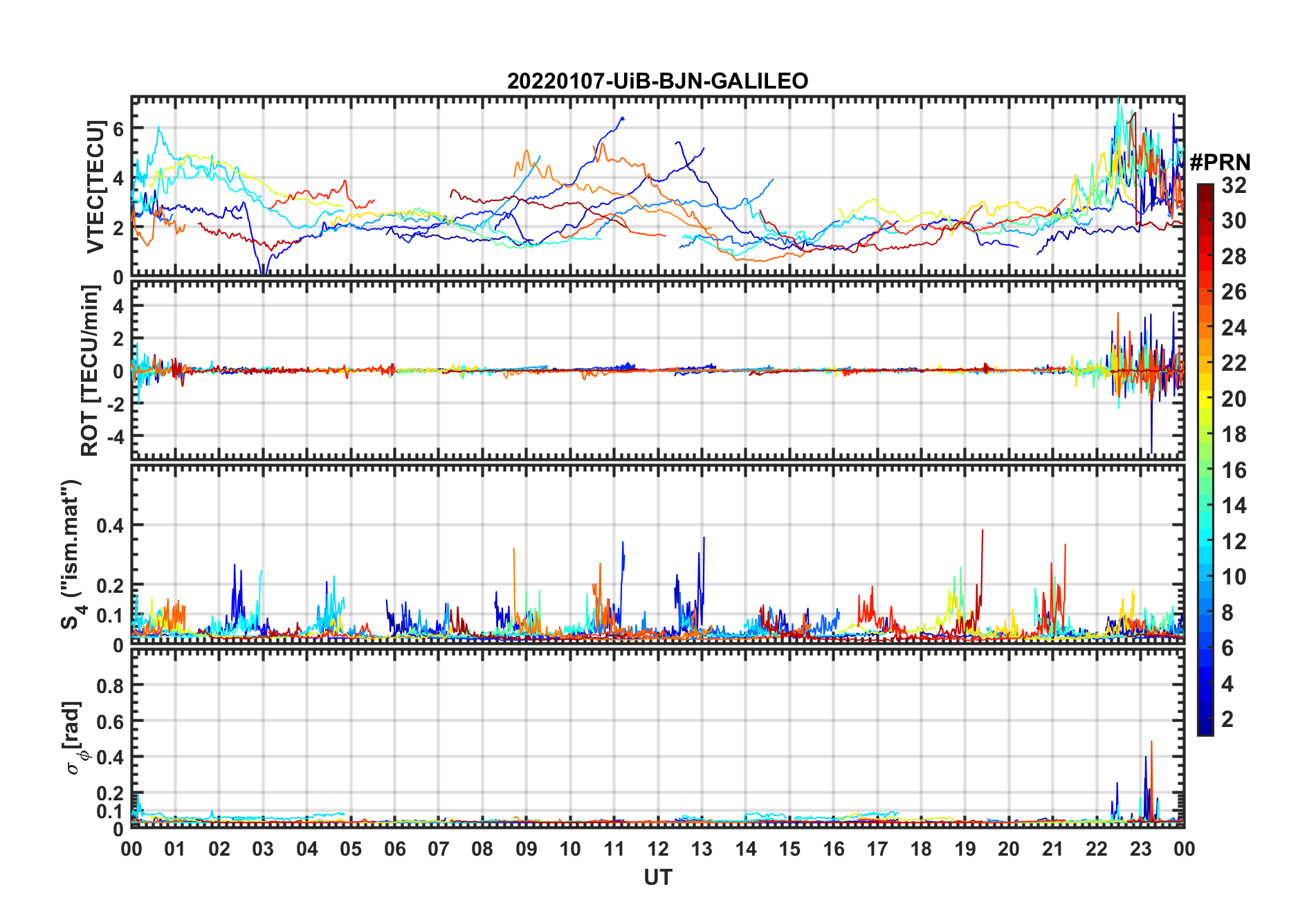
Task: Click colorbar tick label "28"
Action: (1234, 257)
